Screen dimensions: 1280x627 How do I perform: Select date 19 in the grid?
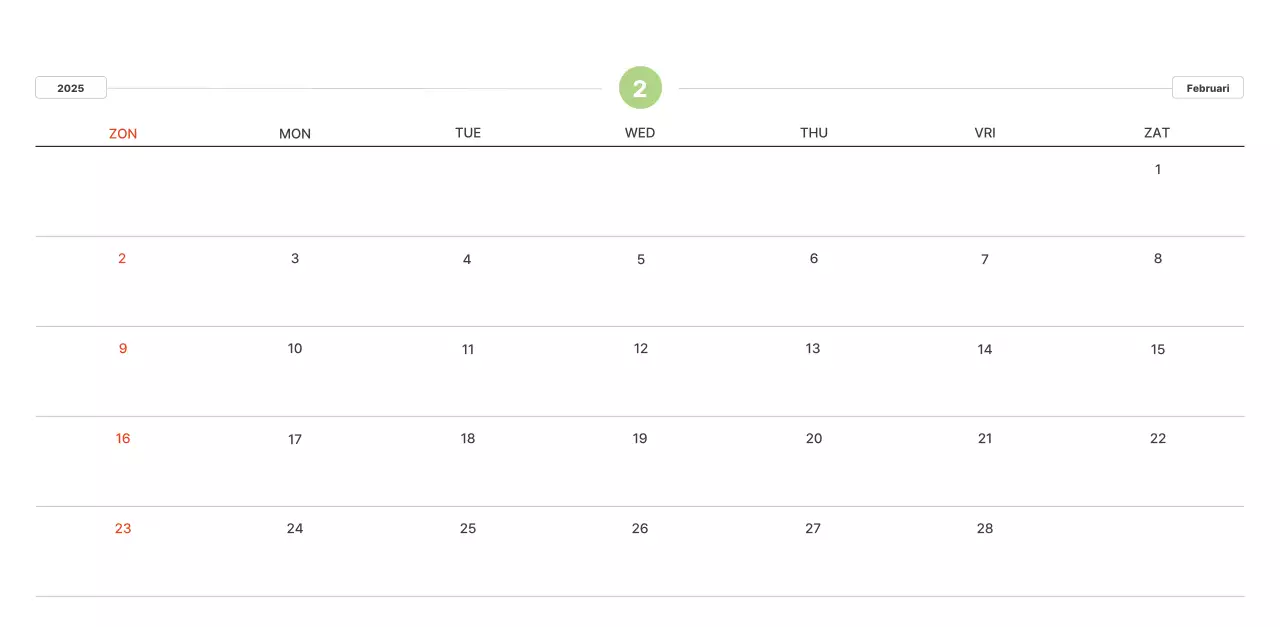coord(640,438)
